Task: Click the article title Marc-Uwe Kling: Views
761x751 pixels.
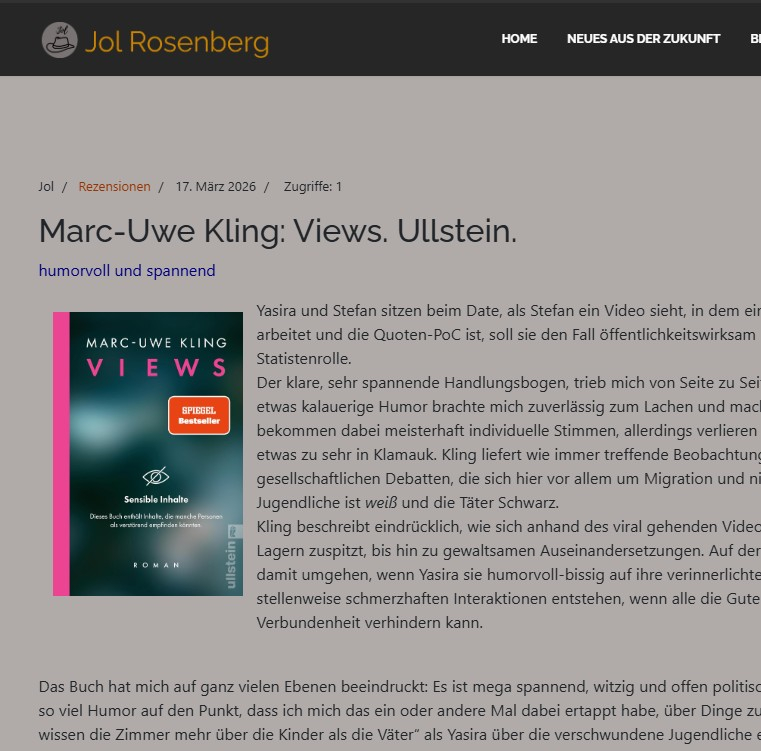Action: pyautogui.click(x=278, y=231)
